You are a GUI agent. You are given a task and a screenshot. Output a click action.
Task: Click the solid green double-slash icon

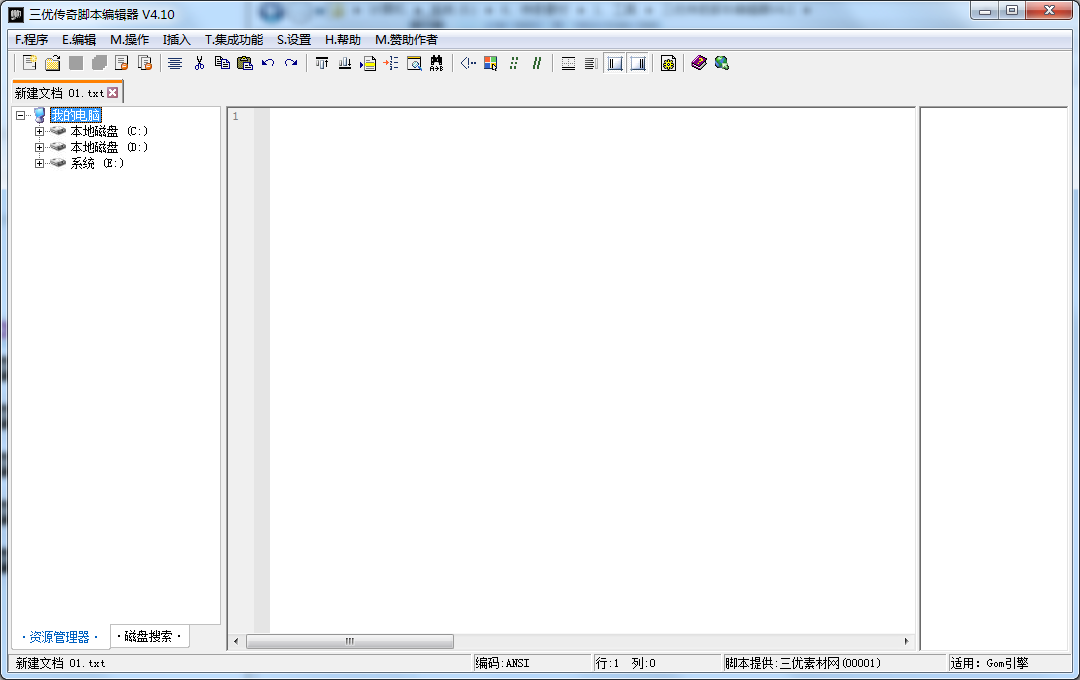[x=537, y=63]
